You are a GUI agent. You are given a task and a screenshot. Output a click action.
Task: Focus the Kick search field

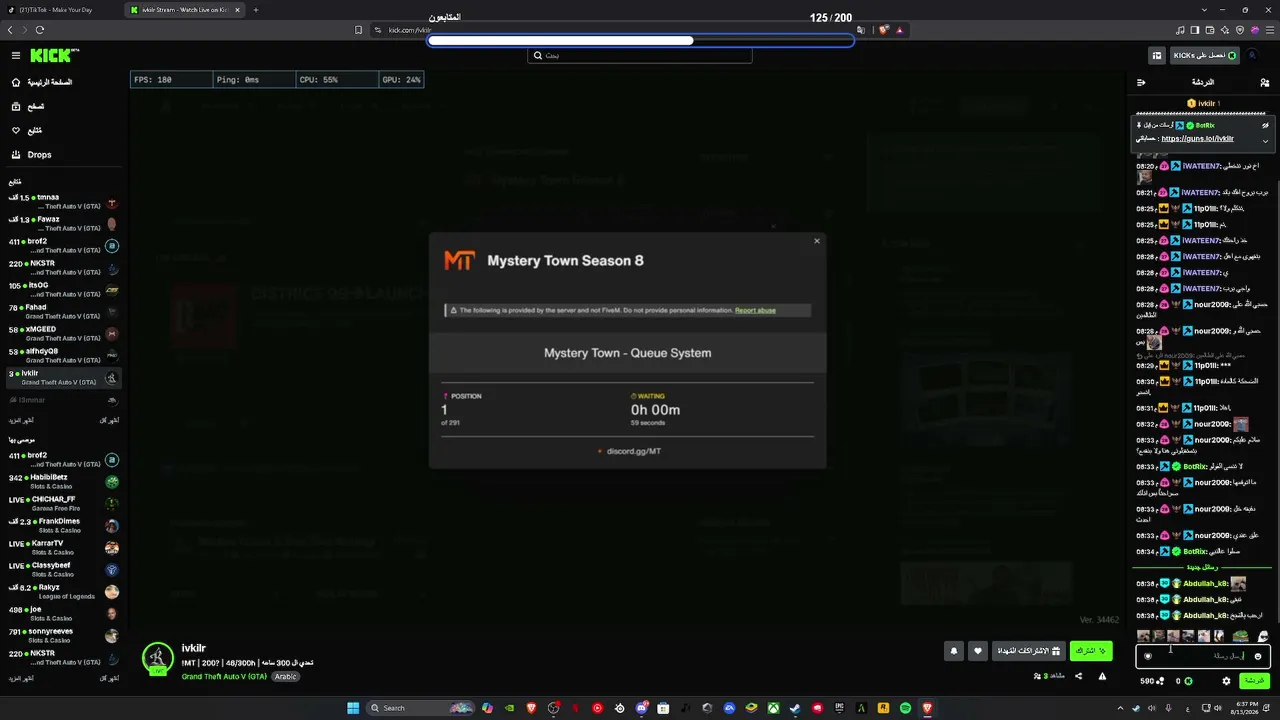(639, 55)
